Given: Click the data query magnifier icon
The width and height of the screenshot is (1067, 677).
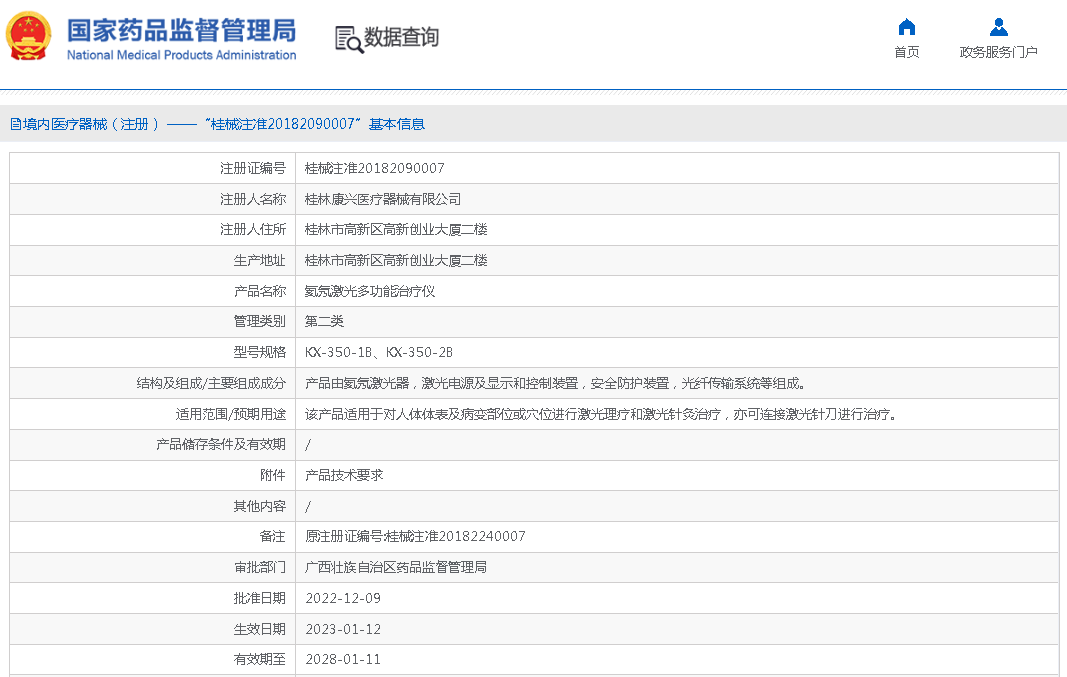Looking at the screenshot, I should pyautogui.click(x=348, y=39).
